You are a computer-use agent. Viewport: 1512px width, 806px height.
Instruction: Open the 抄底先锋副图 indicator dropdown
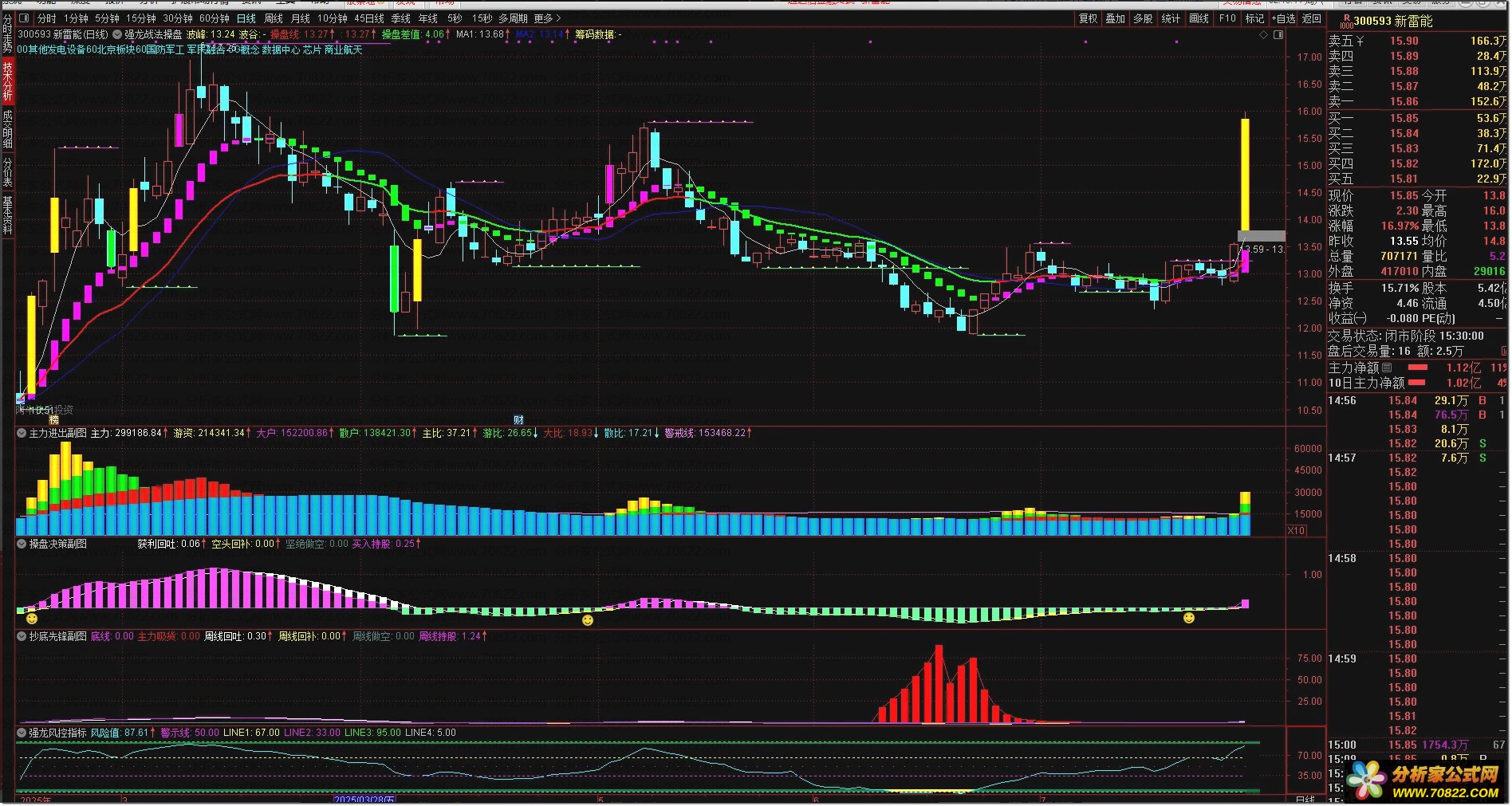[22, 636]
